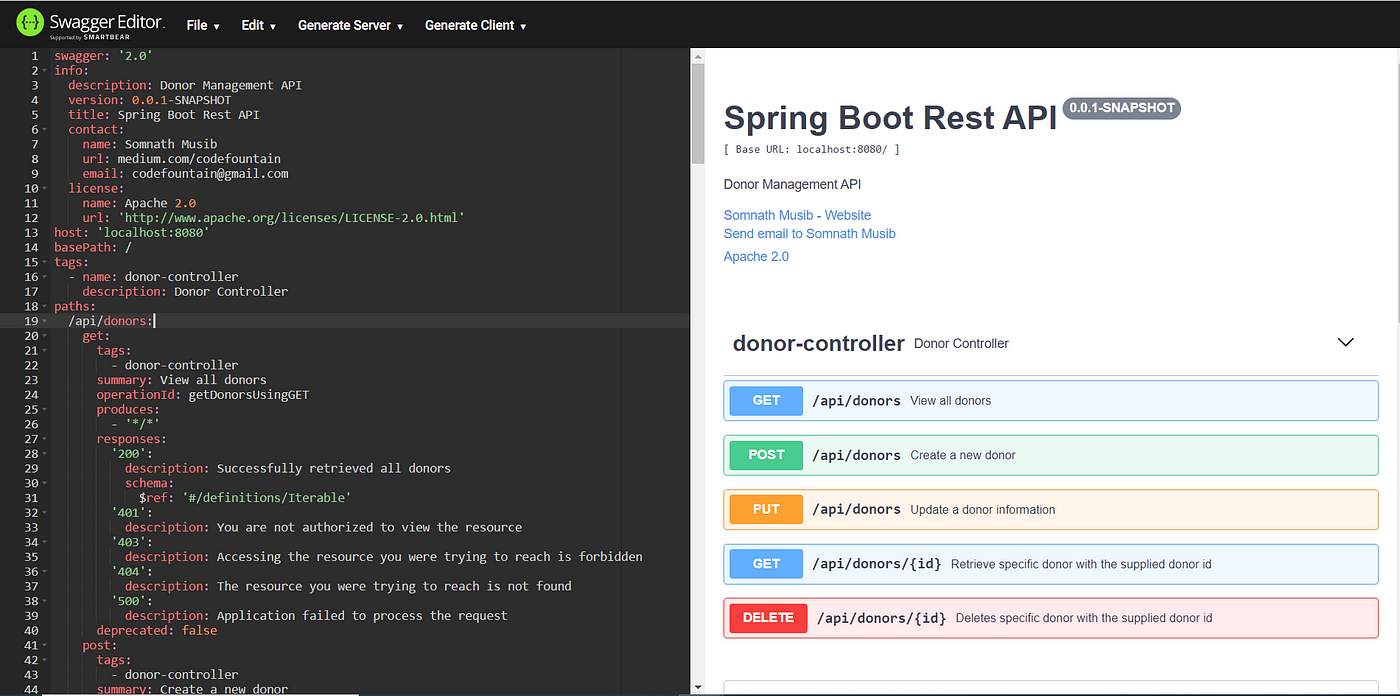Click operationId: getDonorsUsingGET line
Viewport: 1400px width, 696px height.
pos(203,394)
